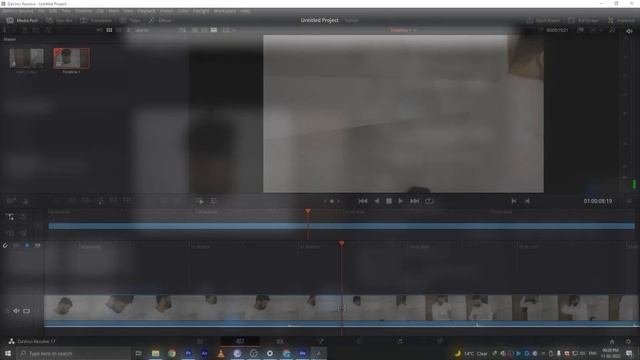The image size is (640, 360).
Task: Open the Workspace menu
Action: pos(224,11)
